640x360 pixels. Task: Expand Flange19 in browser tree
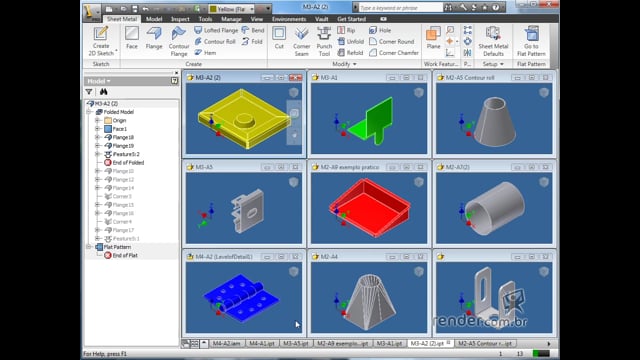click(97, 146)
